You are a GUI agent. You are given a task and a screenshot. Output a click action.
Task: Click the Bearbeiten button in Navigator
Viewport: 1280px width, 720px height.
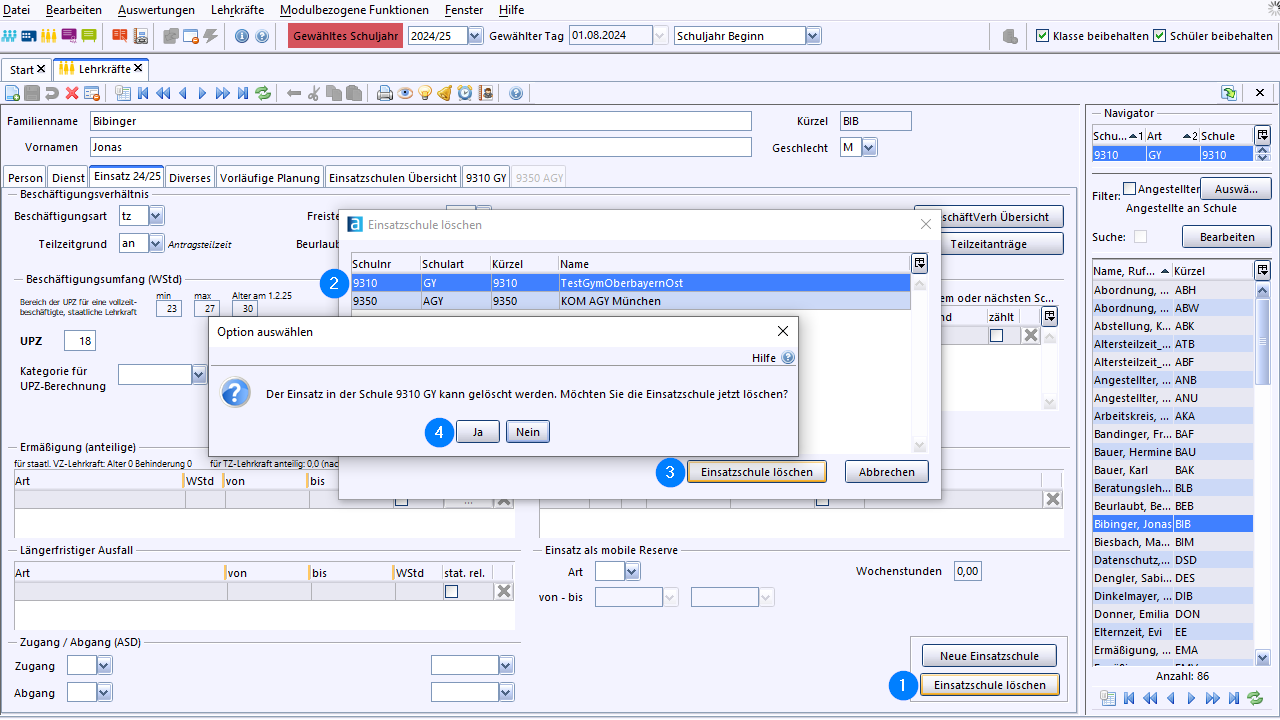pos(1227,237)
